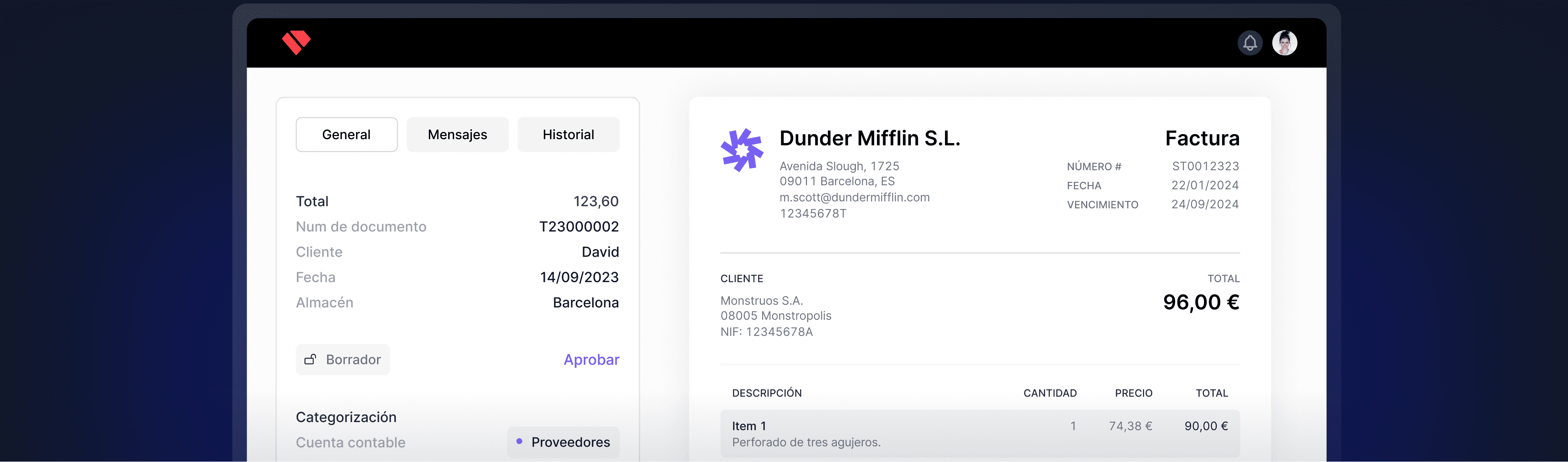Click the due date 24/09/2024
Screen dimensions: 1568x462
point(1204,204)
